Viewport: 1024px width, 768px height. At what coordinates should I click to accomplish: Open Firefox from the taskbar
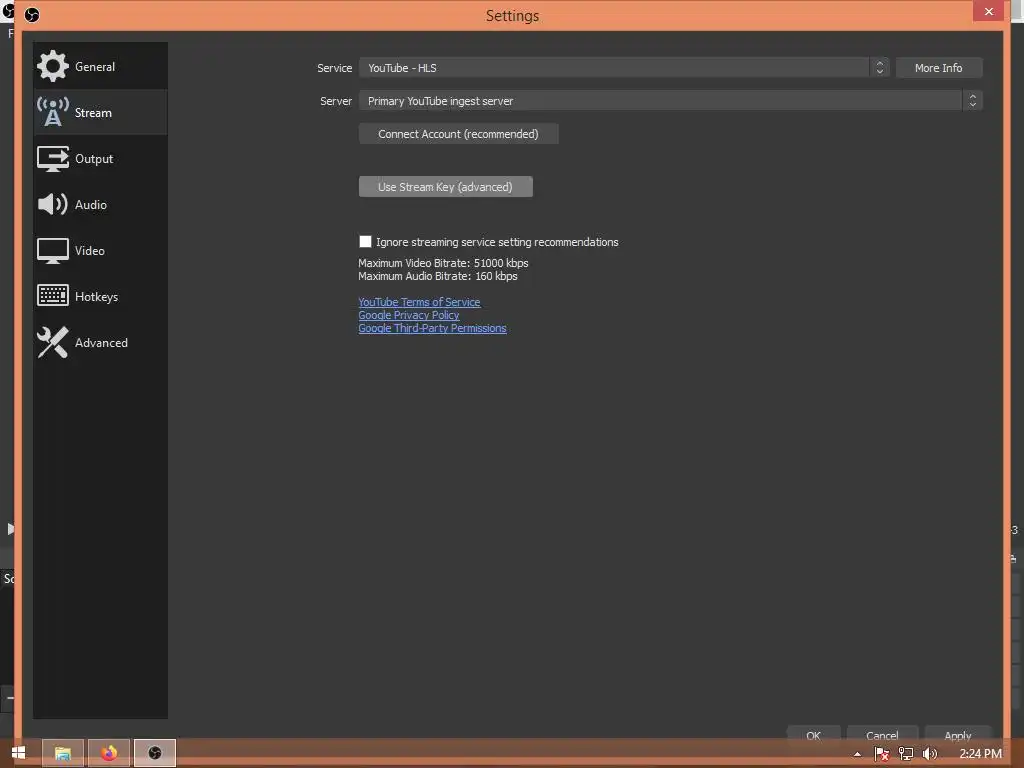click(108, 753)
